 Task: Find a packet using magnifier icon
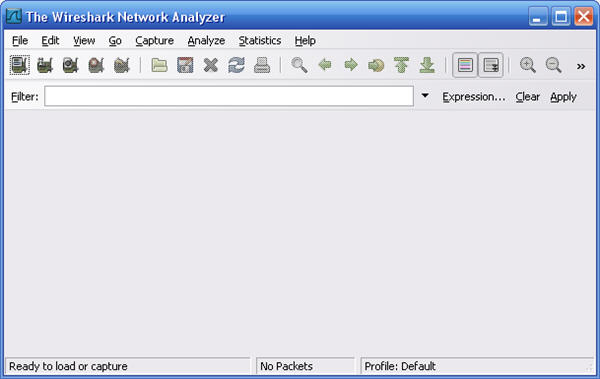coord(299,65)
